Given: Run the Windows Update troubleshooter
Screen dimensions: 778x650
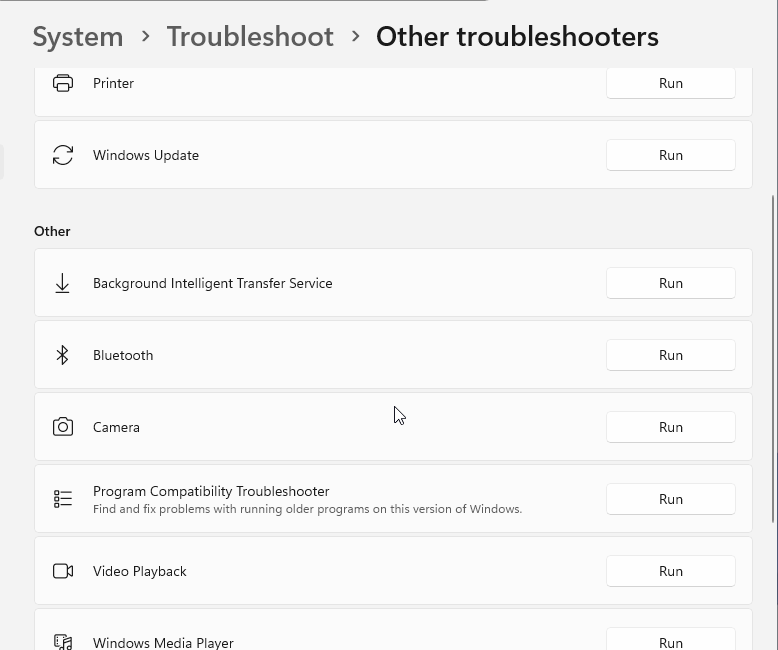Looking at the screenshot, I should (671, 155).
